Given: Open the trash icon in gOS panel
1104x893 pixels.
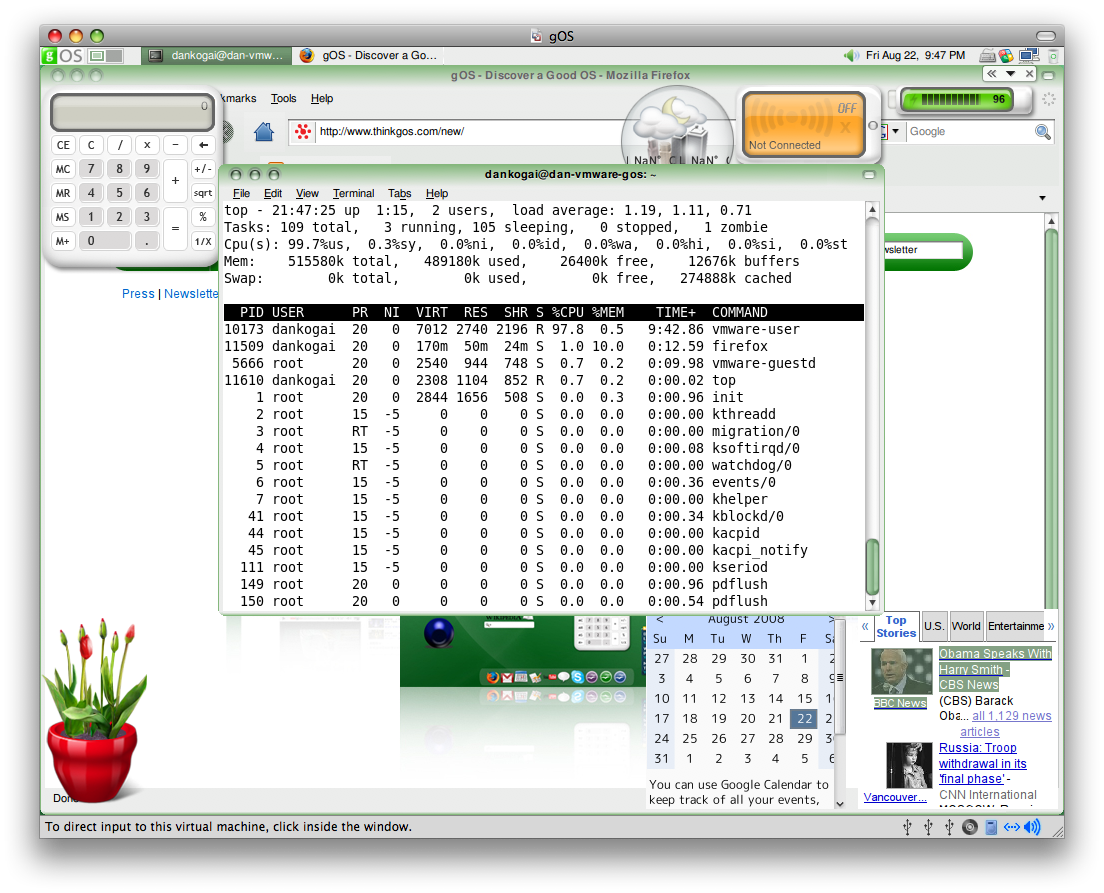Looking at the screenshot, I should [x=1053, y=56].
